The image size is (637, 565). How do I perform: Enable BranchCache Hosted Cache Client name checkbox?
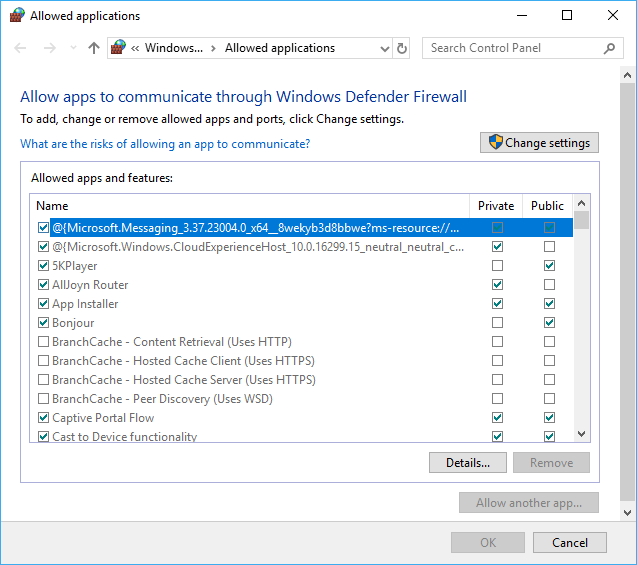(x=43, y=361)
